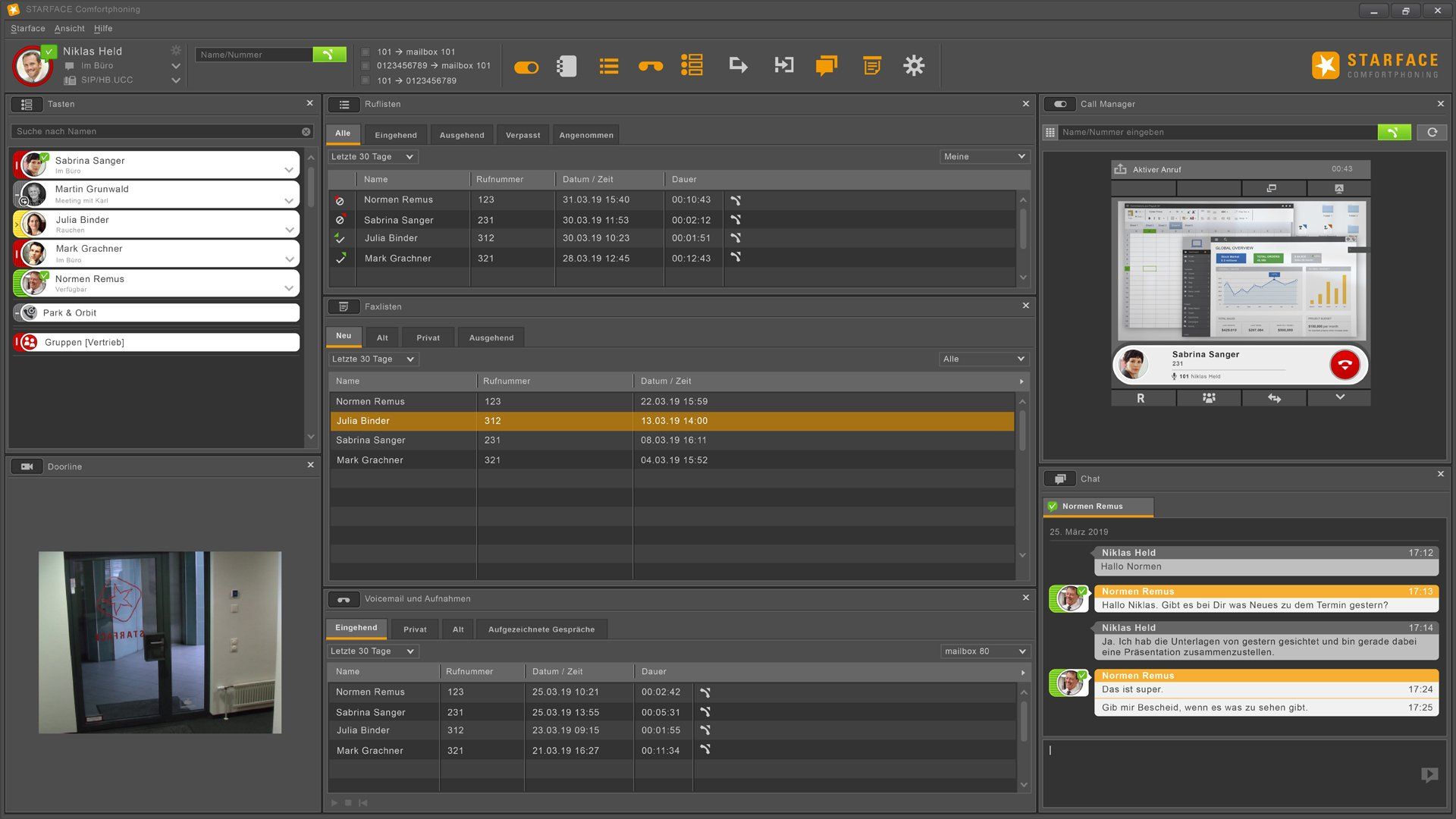The image size is (1456, 819).
Task: Enable the '0123456789 → mailbox 101' redirect checkbox
Action: 366,66
